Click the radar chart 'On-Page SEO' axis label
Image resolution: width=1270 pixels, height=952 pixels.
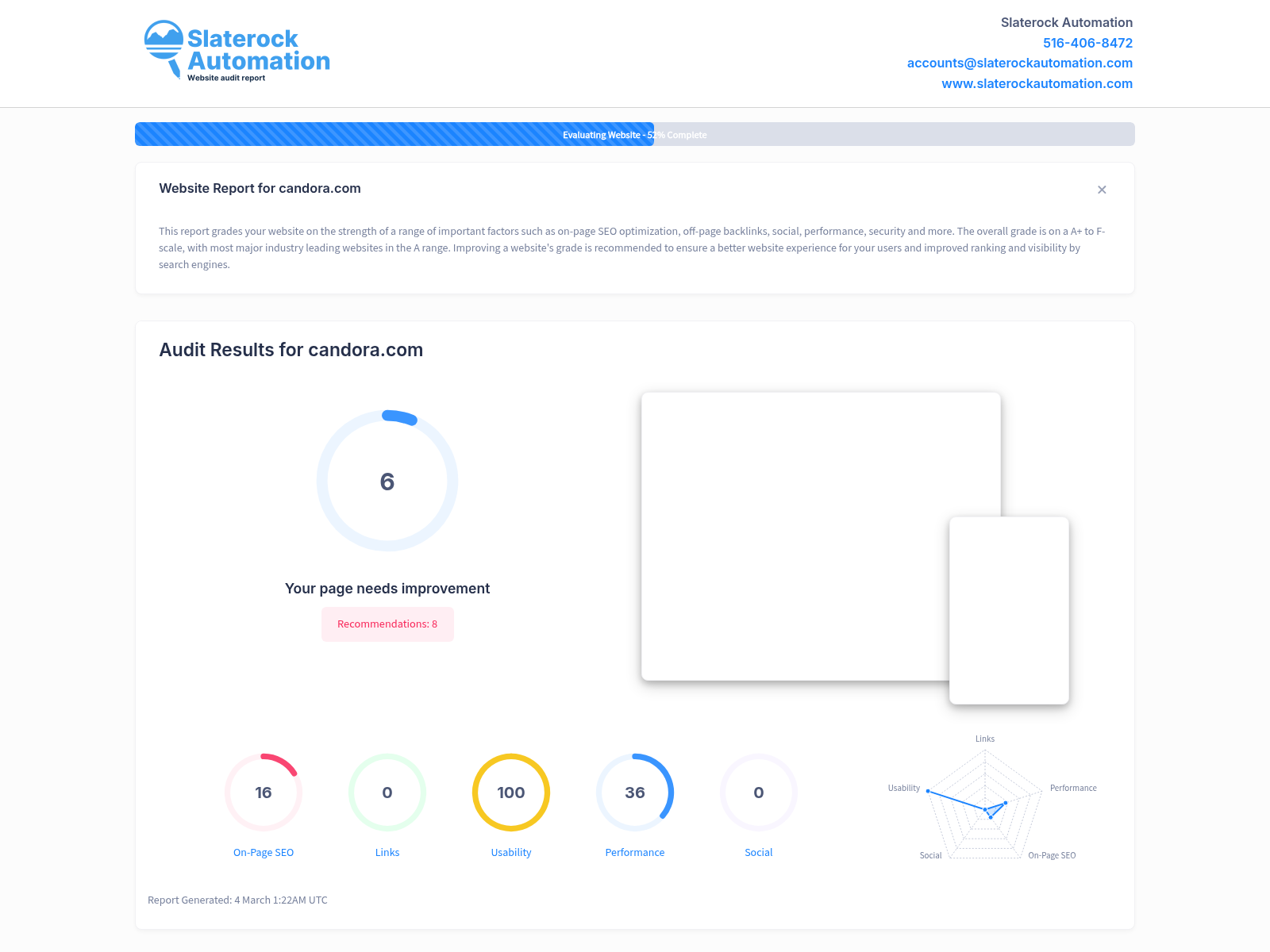(x=1052, y=855)
